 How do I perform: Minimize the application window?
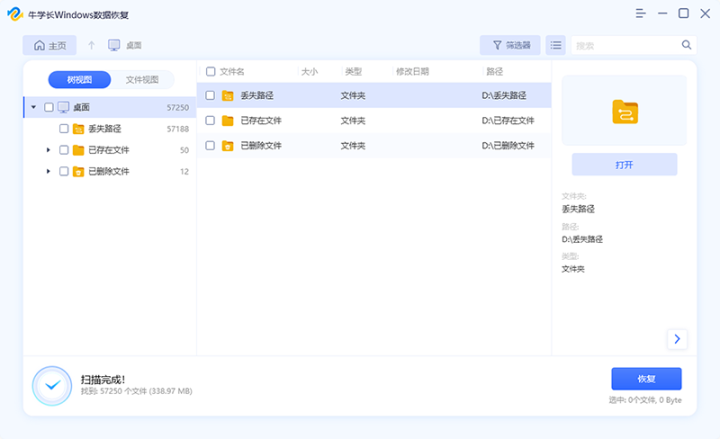(662, 13)
